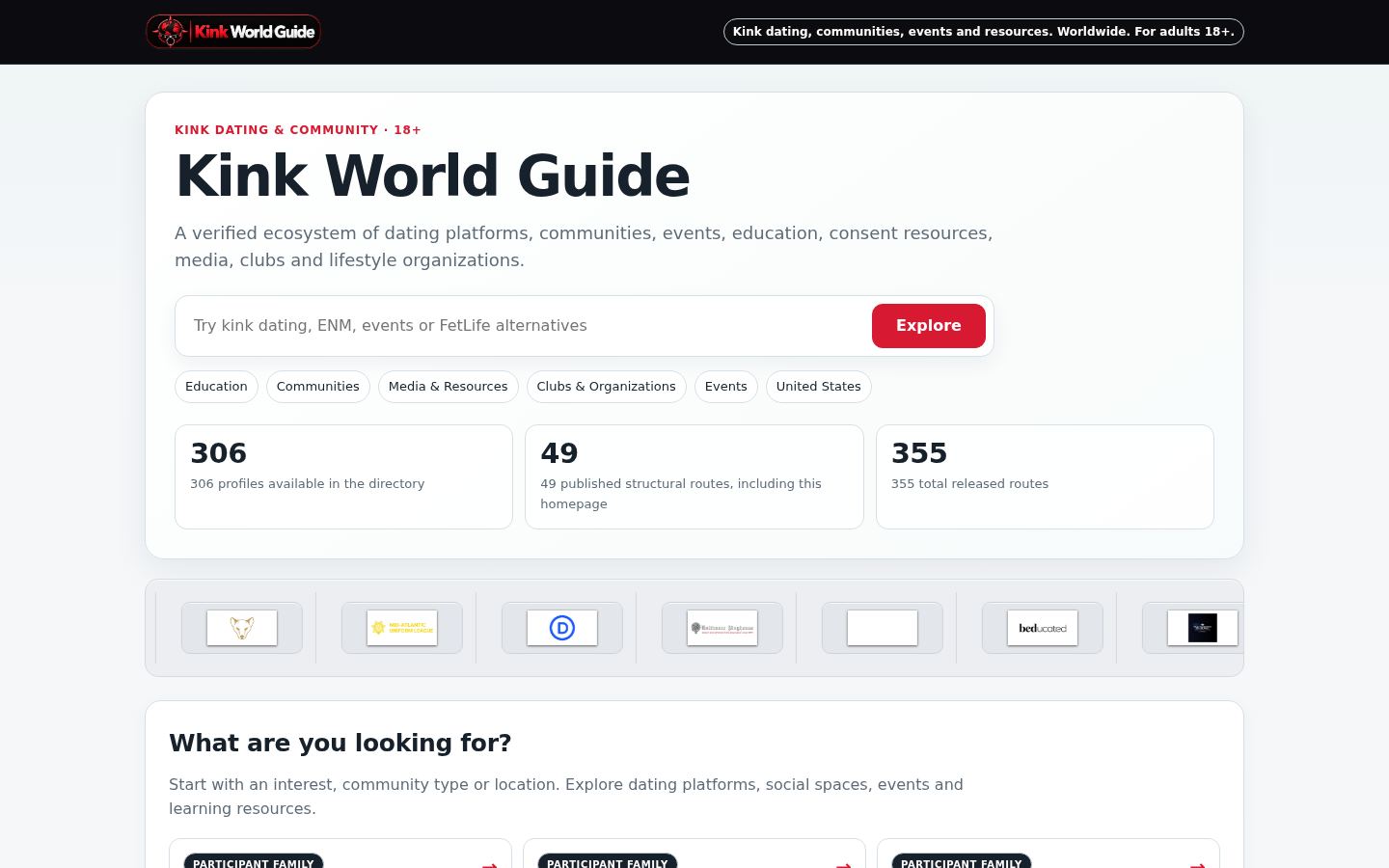This screenshot has width=1389, height=868.
Task: Open the Clubs & Organizations chip
Action: pos(607,387)
